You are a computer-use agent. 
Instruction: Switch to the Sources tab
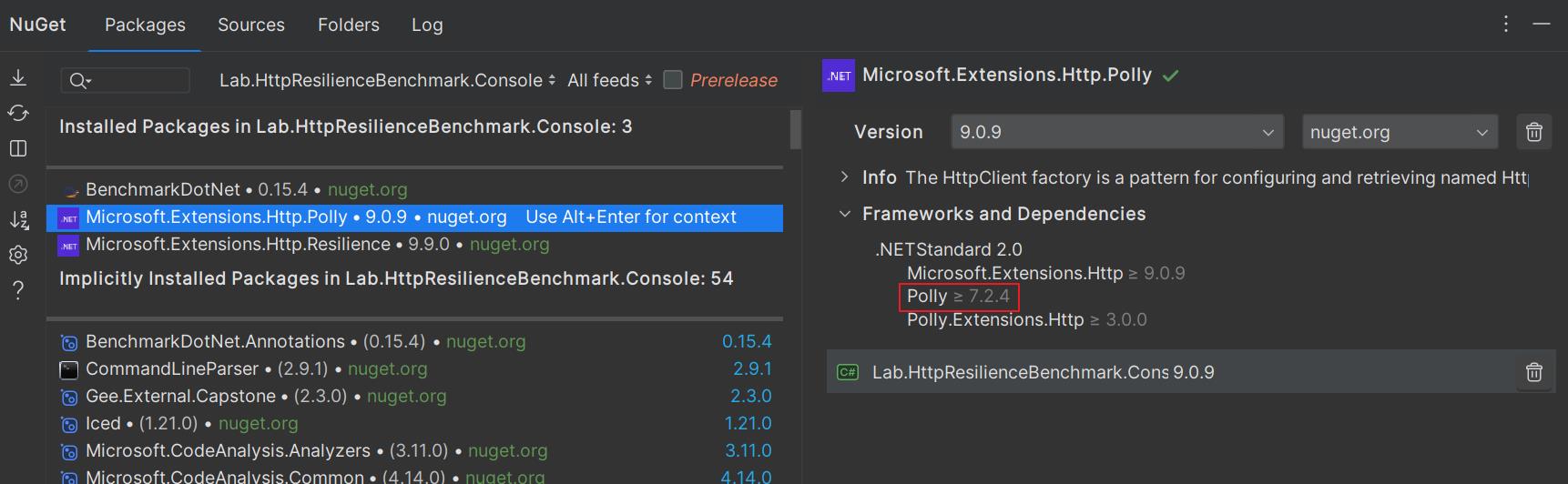tap(251, 25)
